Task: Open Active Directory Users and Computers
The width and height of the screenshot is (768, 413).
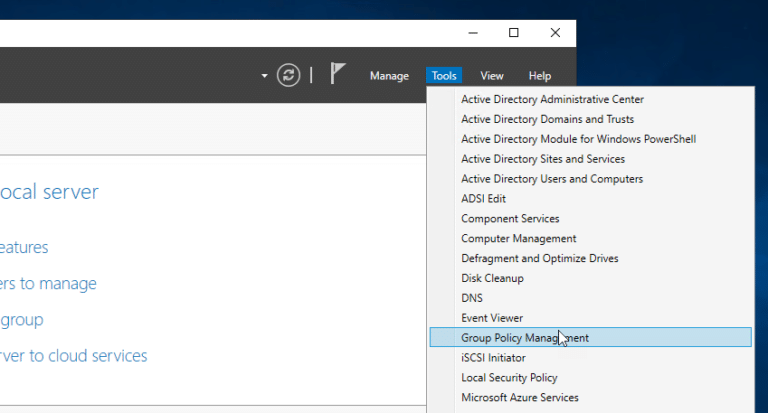Action: [x=551, y=179]
